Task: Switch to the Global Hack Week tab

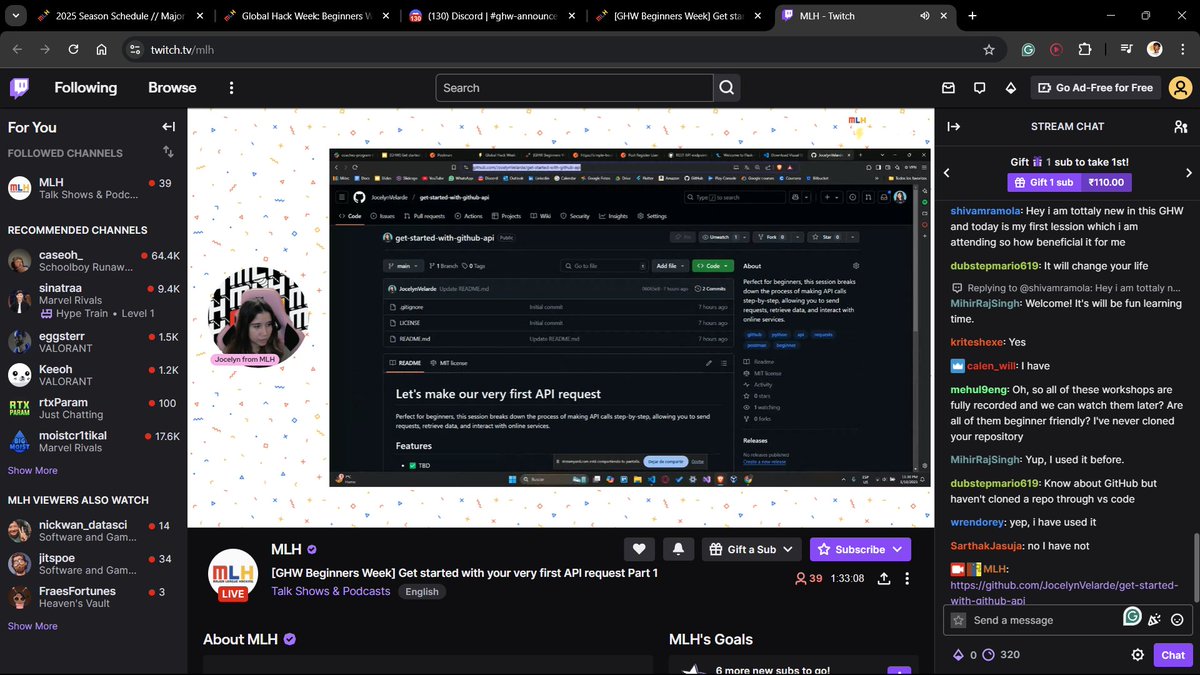Action: click(307, 16)
